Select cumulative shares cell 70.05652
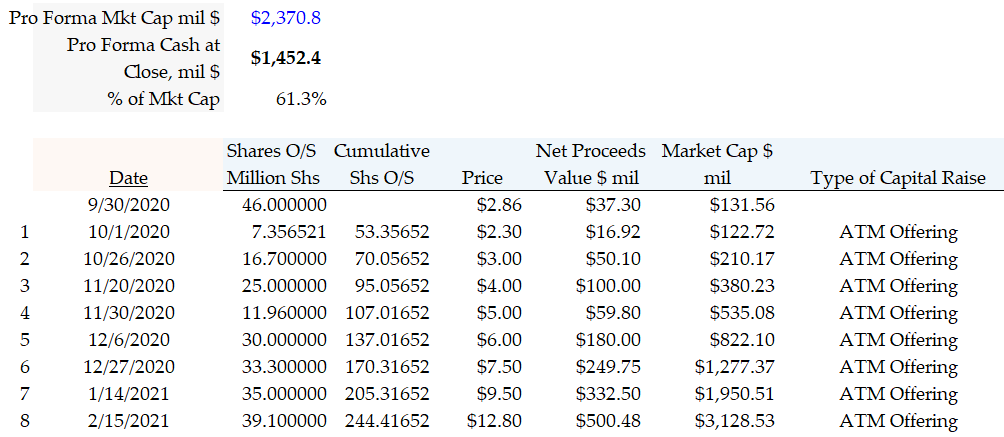This screenshot has width=1004, height=437. 392,259
